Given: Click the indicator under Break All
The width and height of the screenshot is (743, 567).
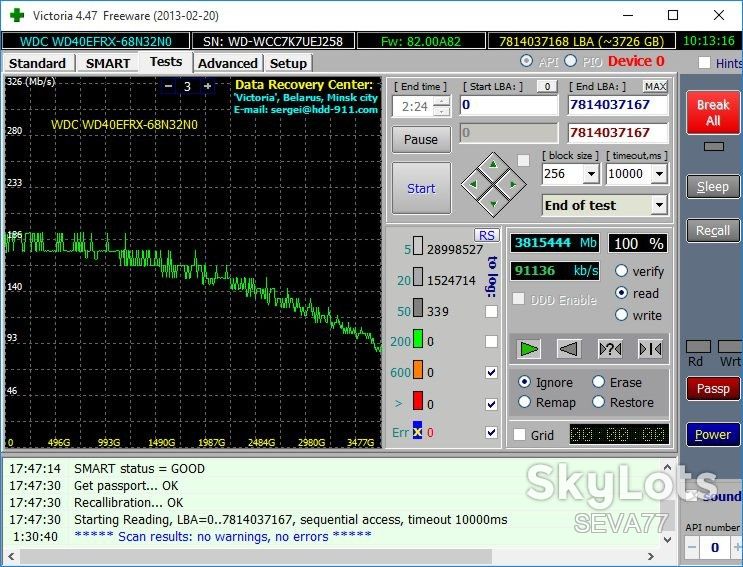Looking at the screenshot, I should click(x=713, y=146).
